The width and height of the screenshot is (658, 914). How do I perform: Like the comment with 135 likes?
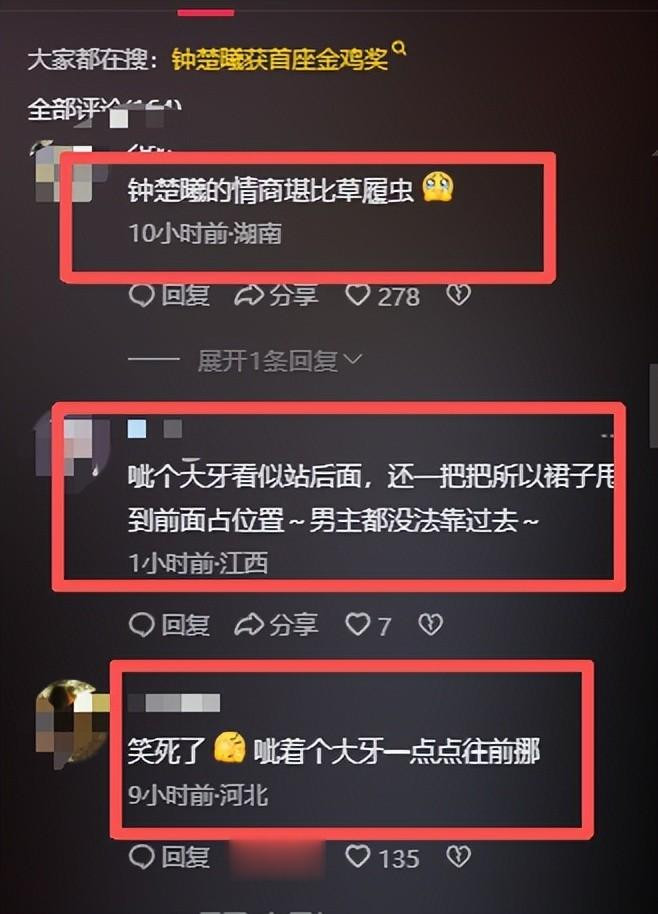point(357,856)
